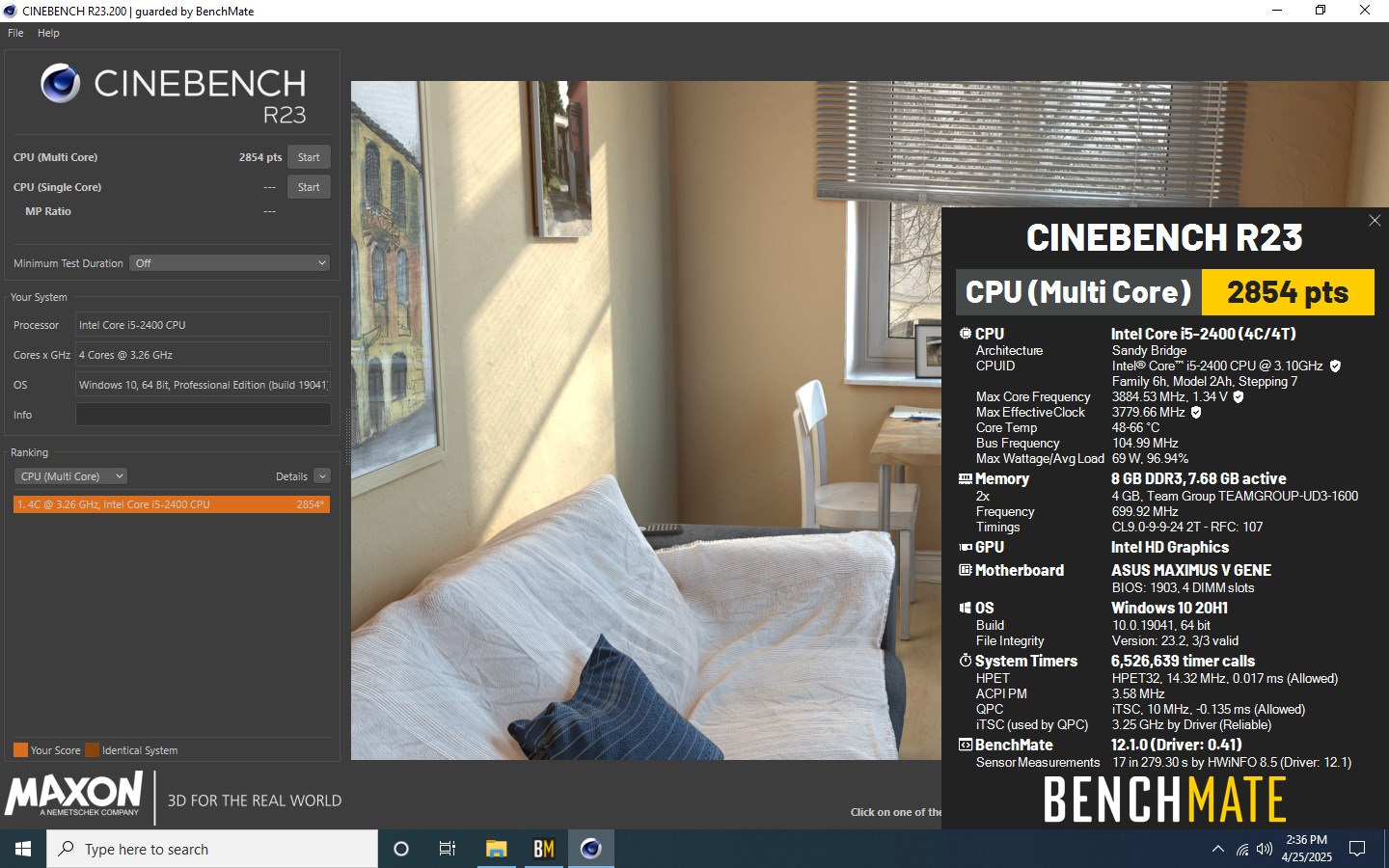Image resolution: width=1389 pixels, height=868 pixels.
Task: Click the Info input field
Action: coord(203,415)
